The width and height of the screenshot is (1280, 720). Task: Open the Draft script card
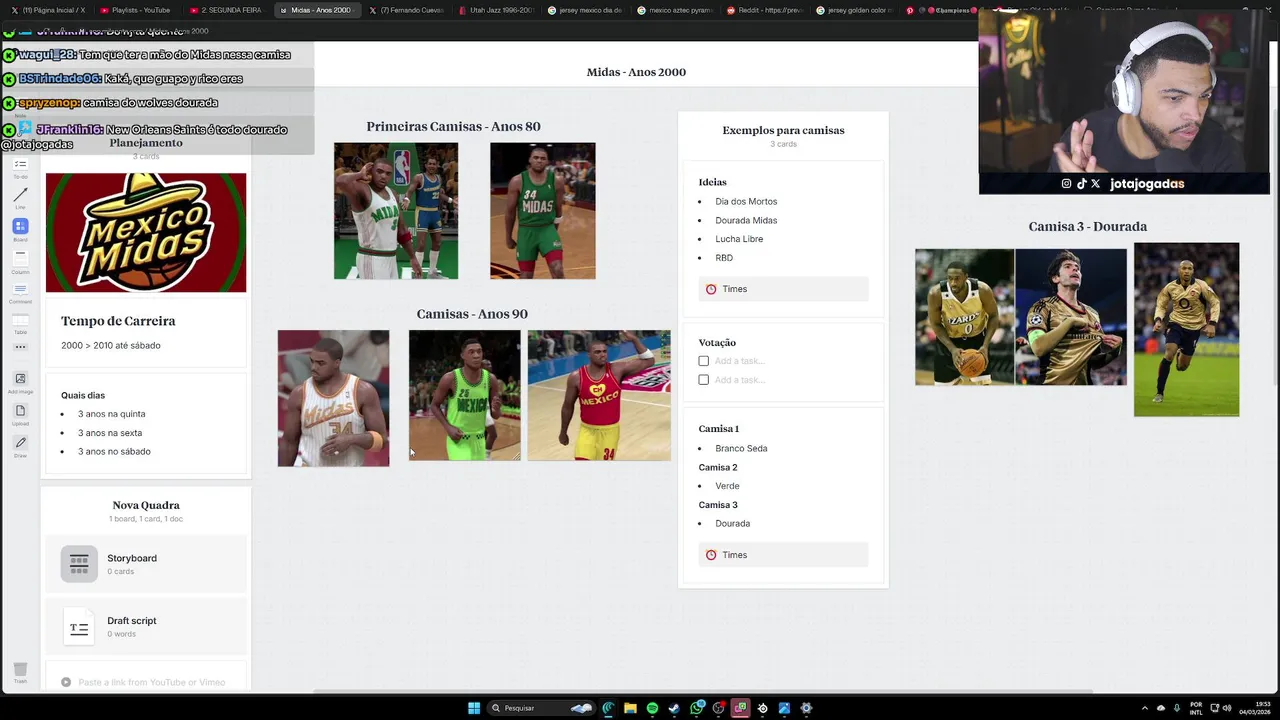146,627
